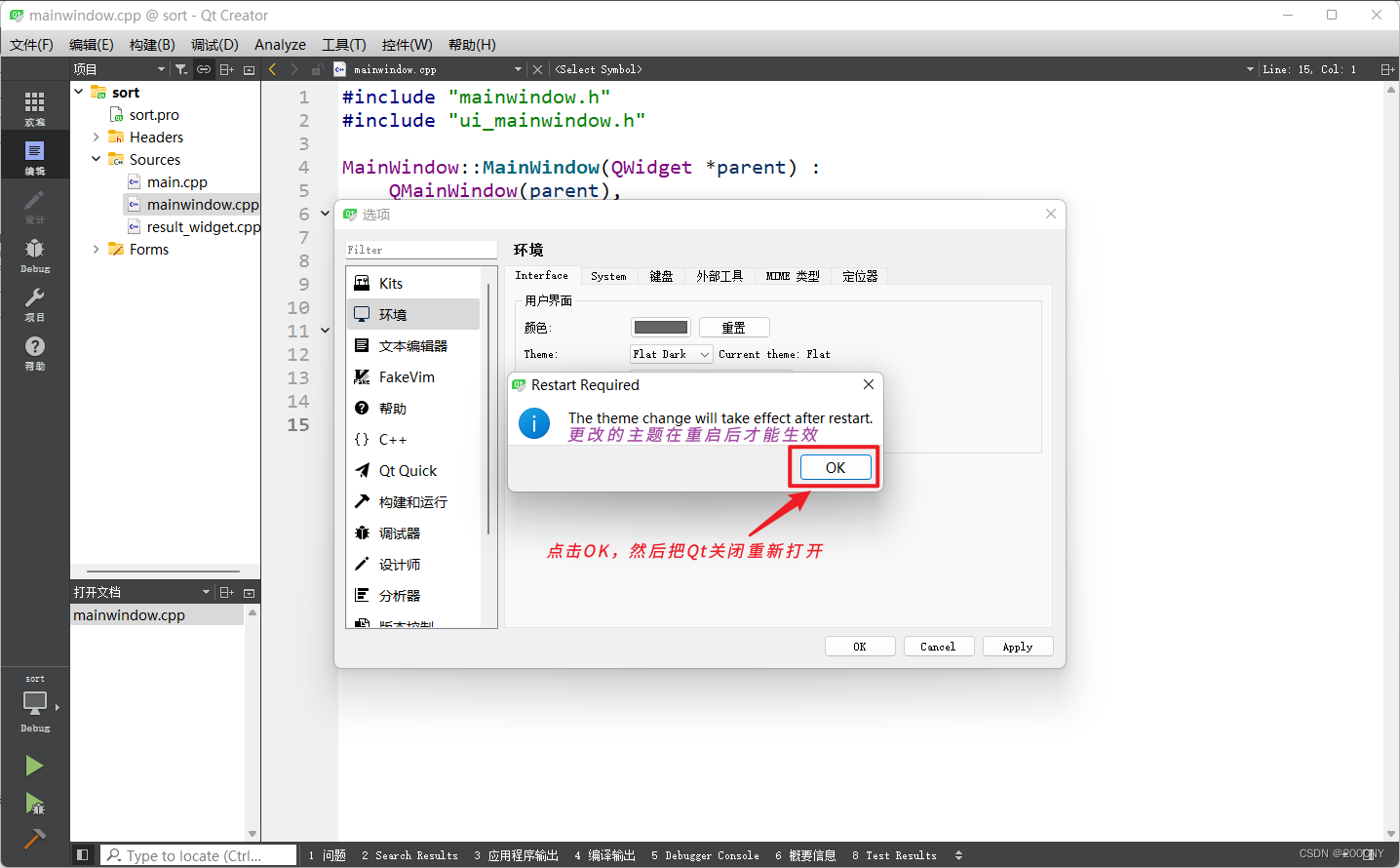Open the C++ options category

click(x=414, y=439)
